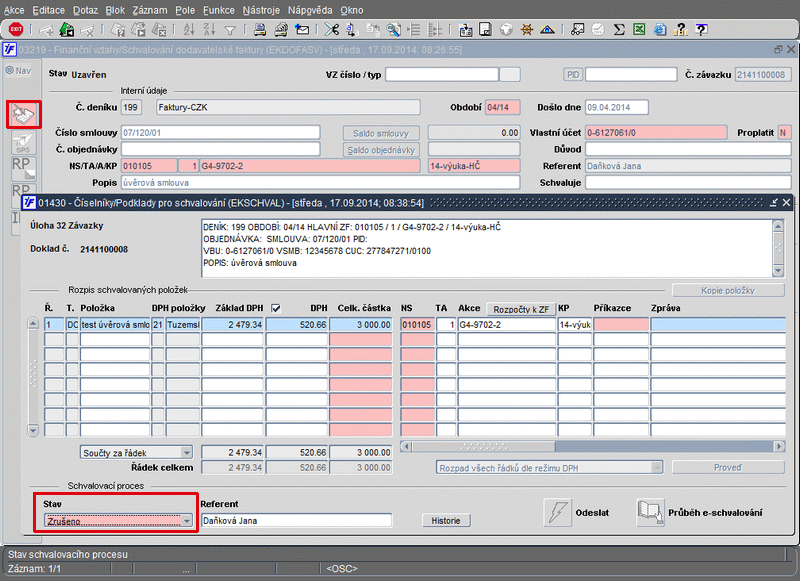The image size is (800, 581).
Task: Click the SPS icon in left sidebar
Action: (22, 144)
